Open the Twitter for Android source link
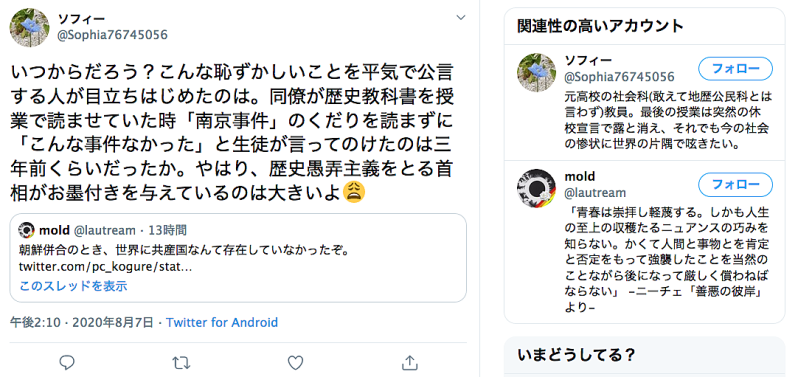 pyautogui.click(x=222, y=322)
